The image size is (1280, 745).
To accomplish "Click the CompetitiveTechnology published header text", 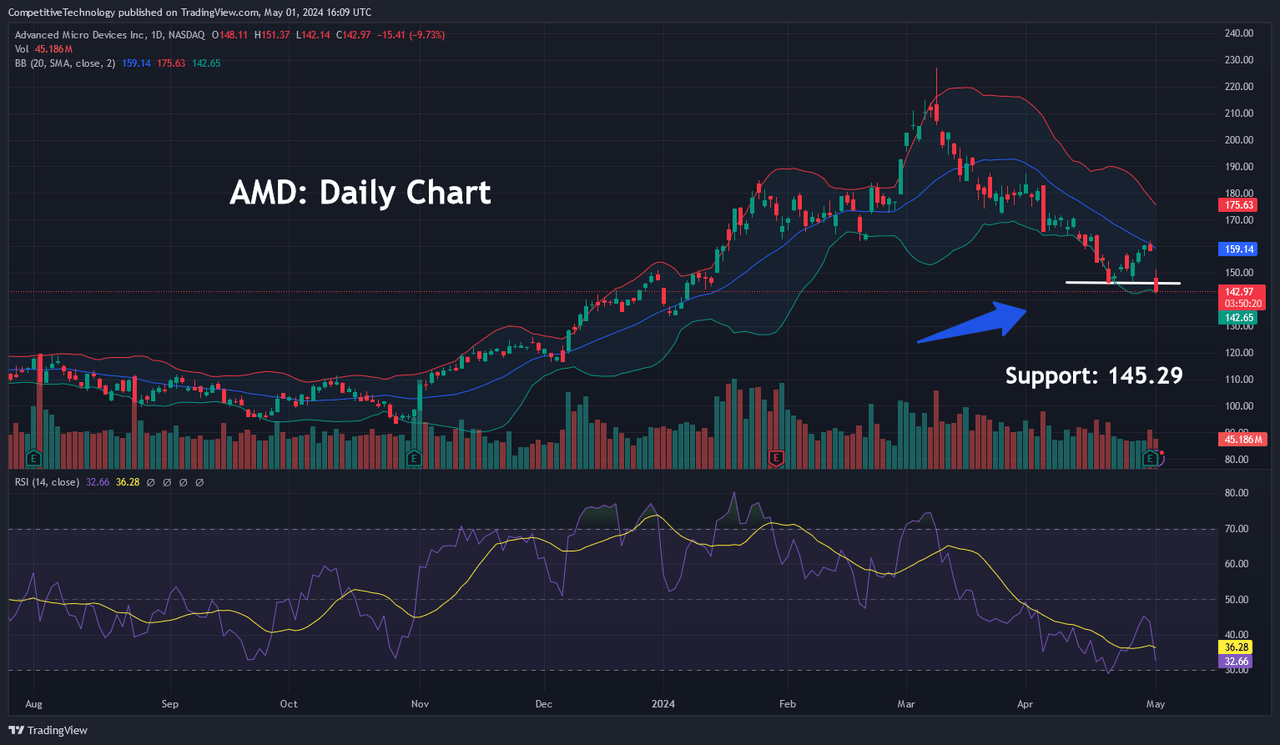I will coord(190,12).
